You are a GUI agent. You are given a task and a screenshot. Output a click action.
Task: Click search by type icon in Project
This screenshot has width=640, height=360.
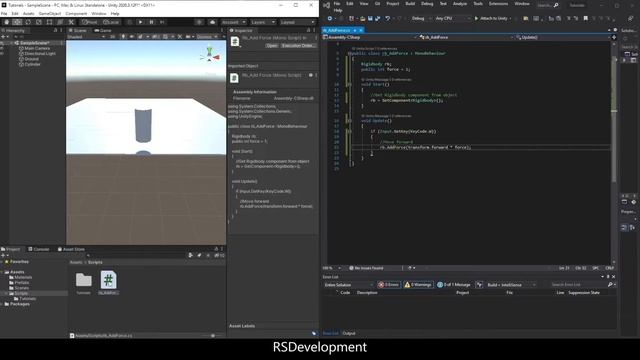(191, 256)
